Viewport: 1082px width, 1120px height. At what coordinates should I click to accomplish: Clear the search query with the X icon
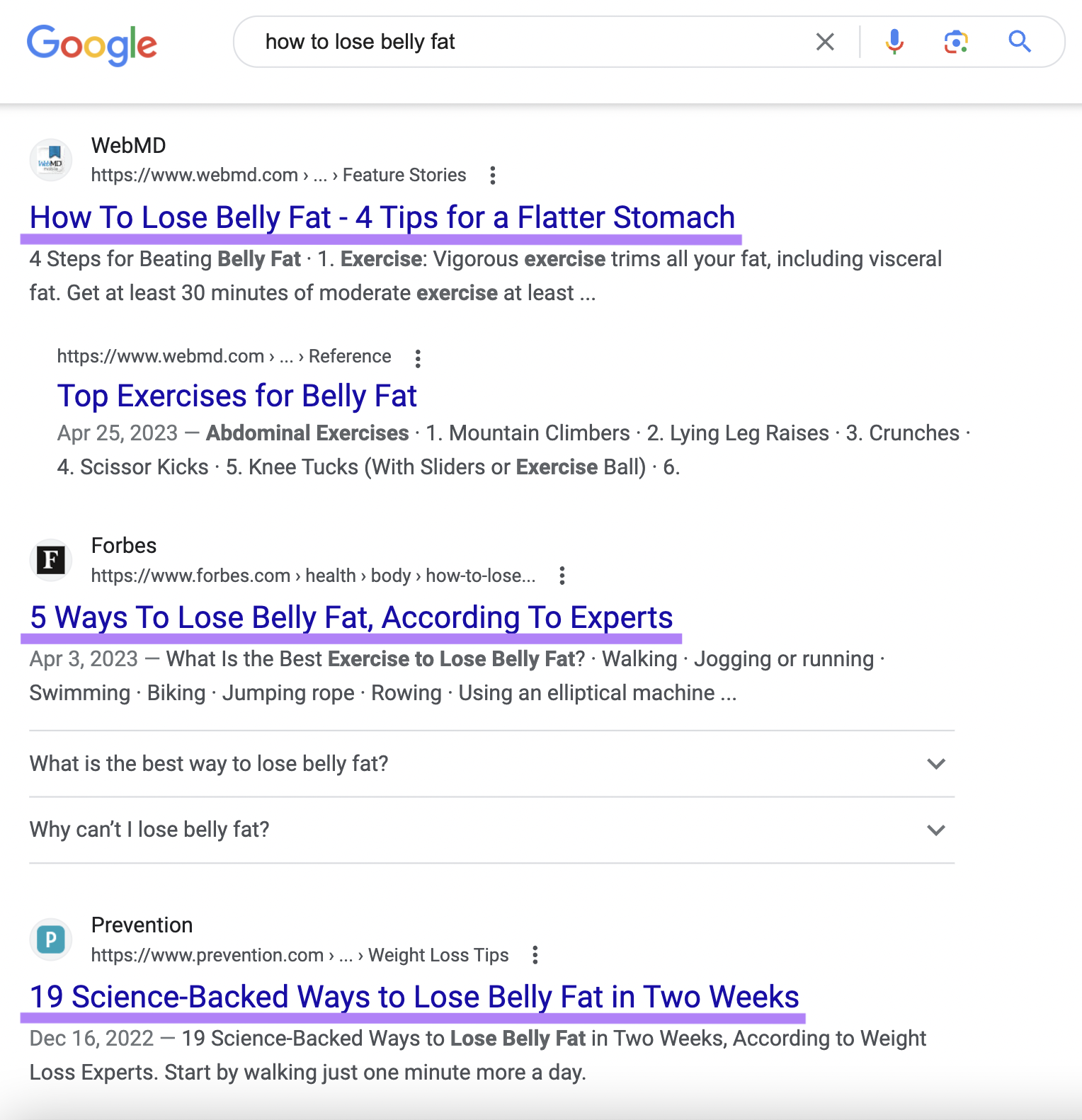[824, 42]
